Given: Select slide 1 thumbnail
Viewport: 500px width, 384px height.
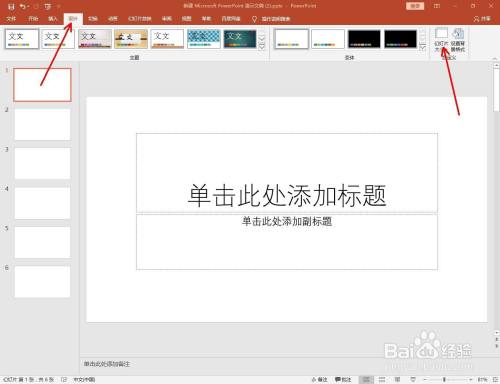Looking at the screenshot, I should tap(42, 85).
